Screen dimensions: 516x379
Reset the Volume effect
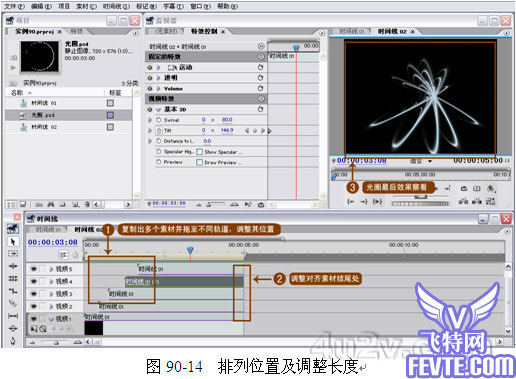click(260, 88)
